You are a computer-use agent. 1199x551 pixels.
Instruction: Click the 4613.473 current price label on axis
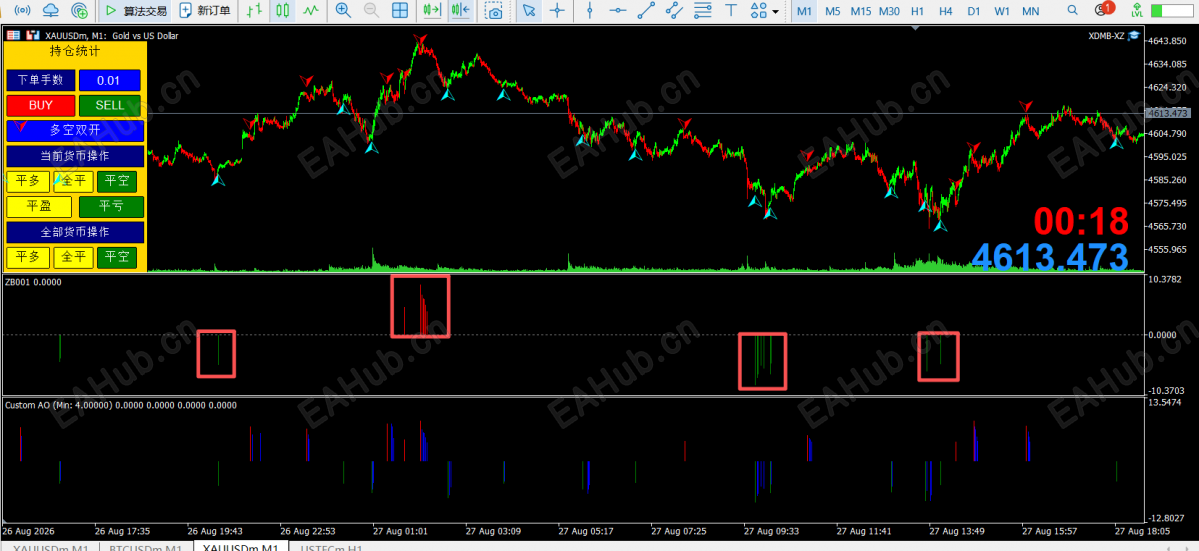[x=1167, y=113]
